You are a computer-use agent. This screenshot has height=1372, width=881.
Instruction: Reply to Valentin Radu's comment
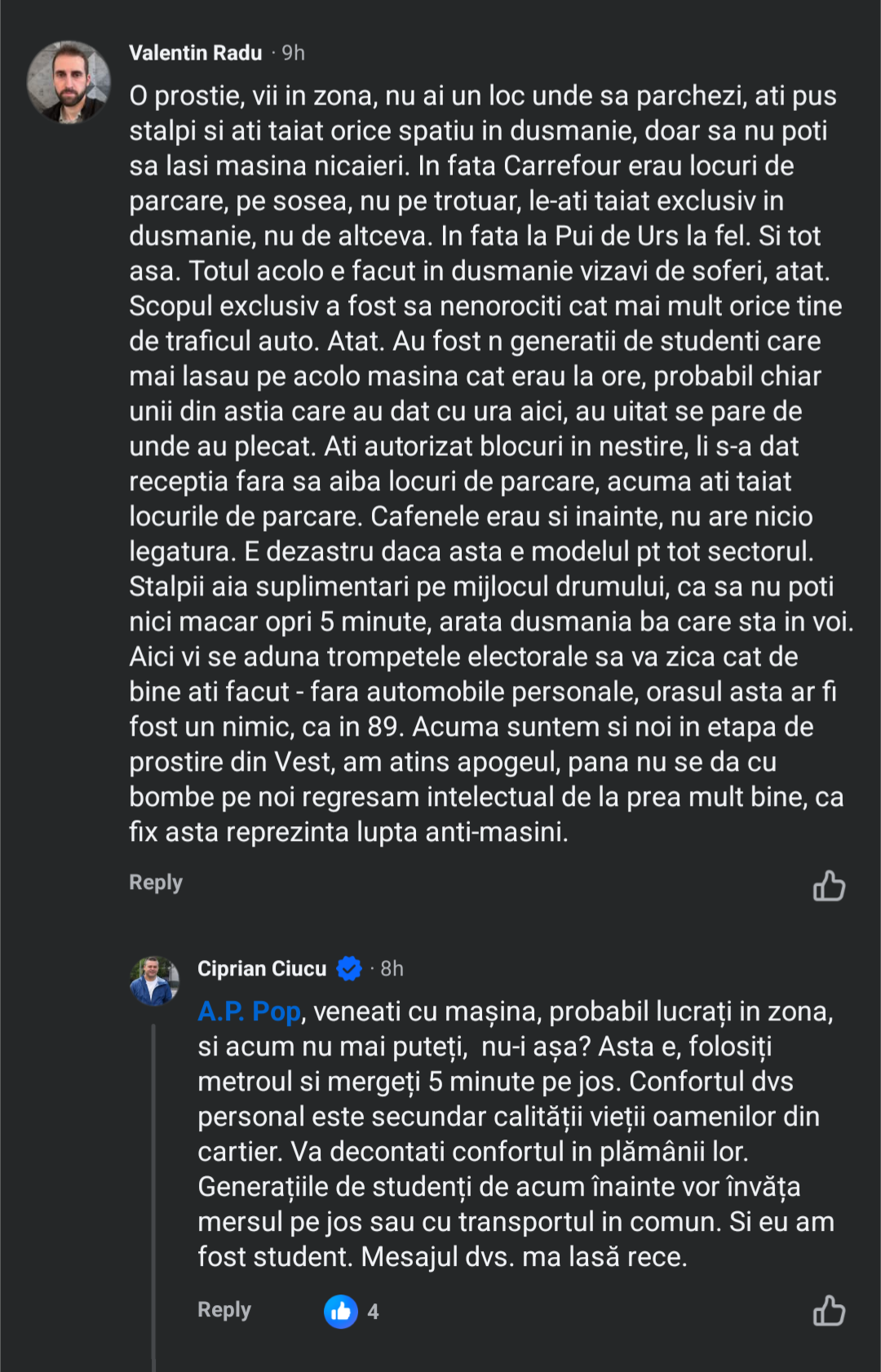[156, 883]
